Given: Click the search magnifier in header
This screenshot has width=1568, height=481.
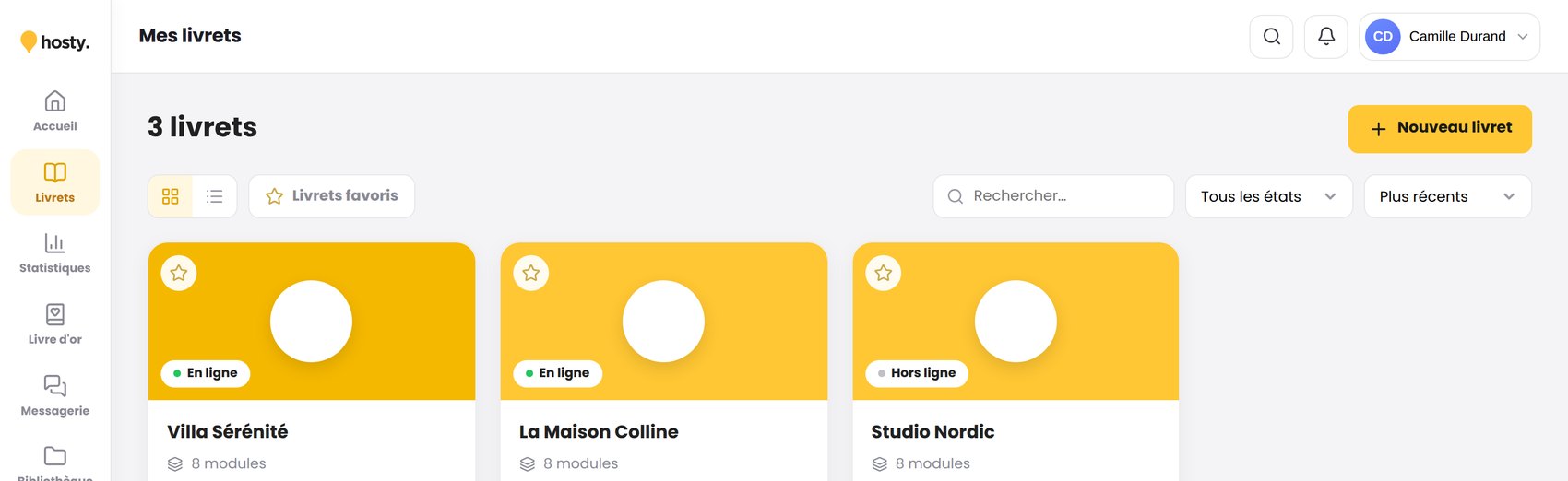Looking at the screenshot, I should (x=1271, y=37).
